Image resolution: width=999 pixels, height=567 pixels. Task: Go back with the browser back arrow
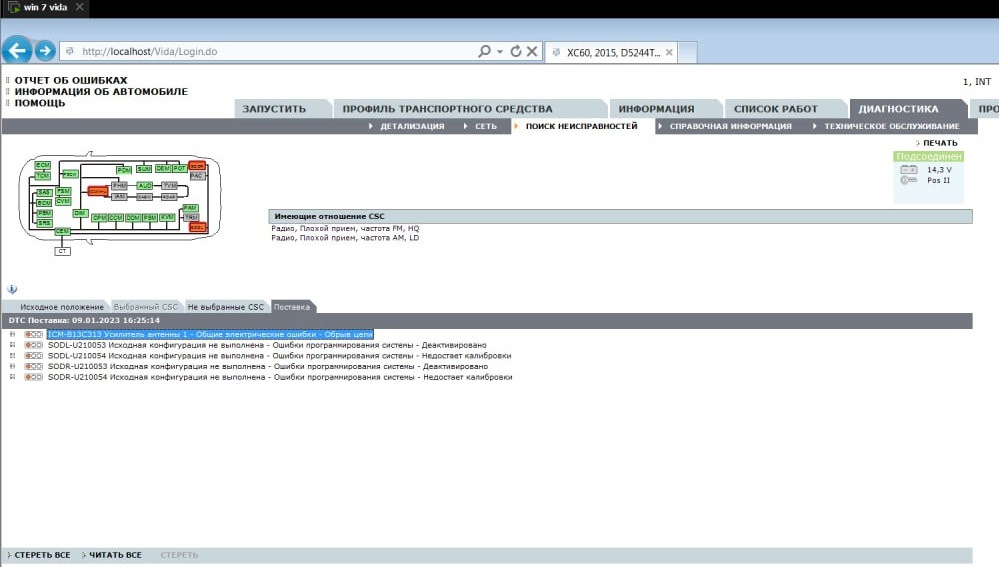16,50
